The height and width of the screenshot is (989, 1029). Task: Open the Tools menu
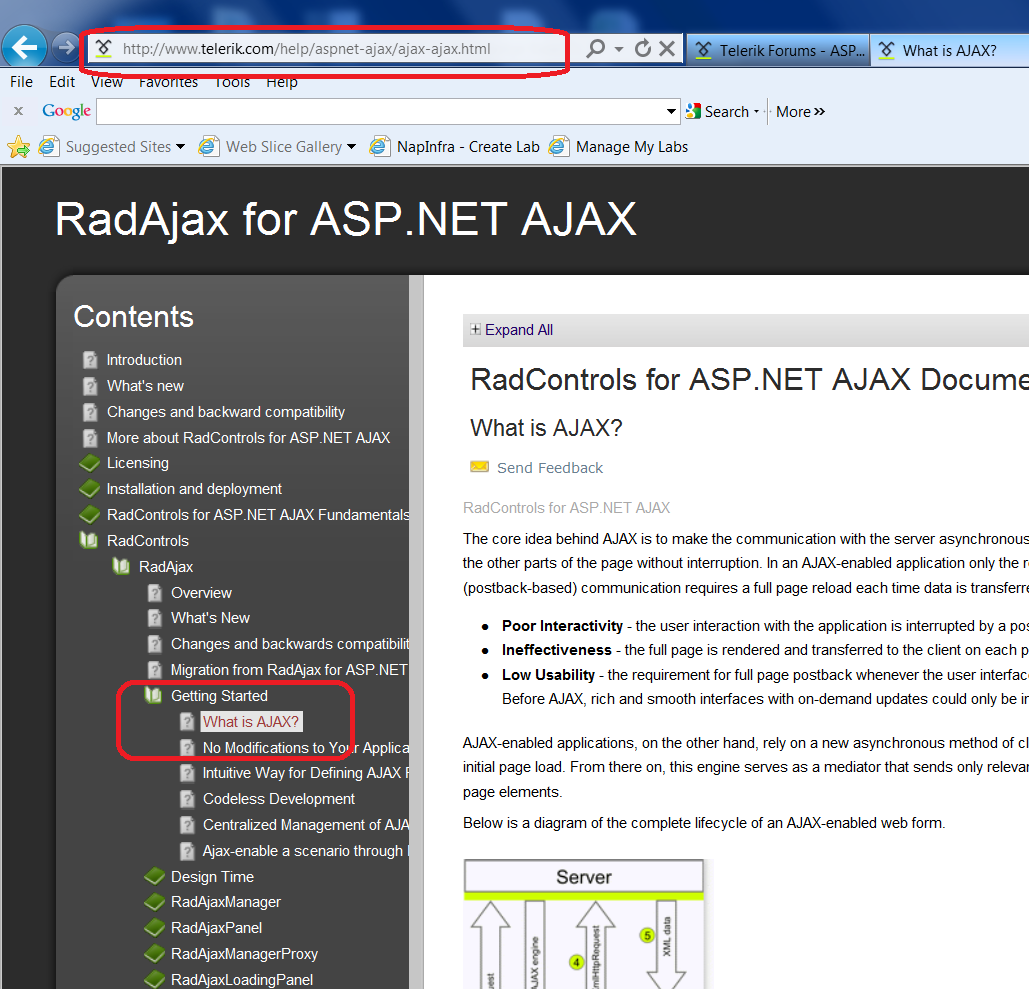tap(232, 82)
